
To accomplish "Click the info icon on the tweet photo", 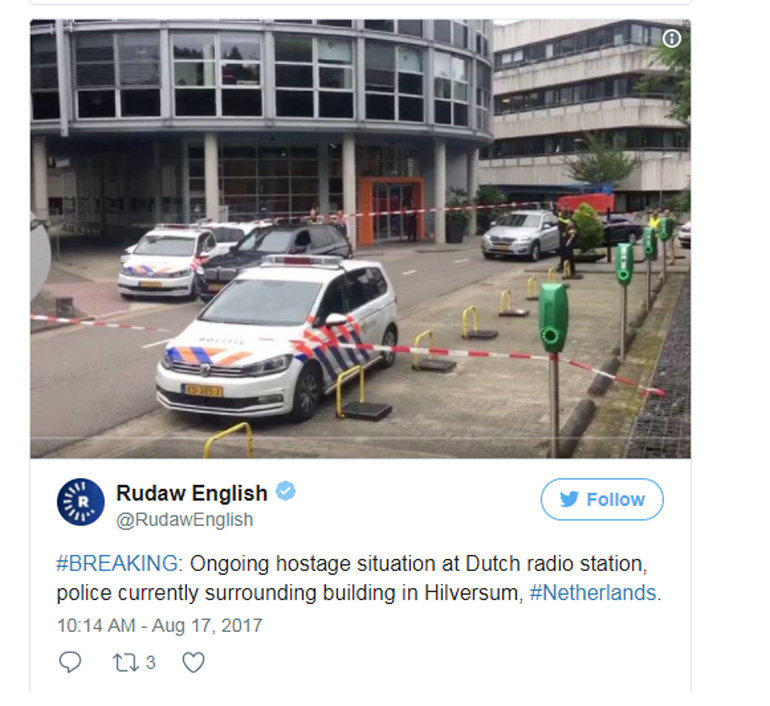I will coord(671,38).
